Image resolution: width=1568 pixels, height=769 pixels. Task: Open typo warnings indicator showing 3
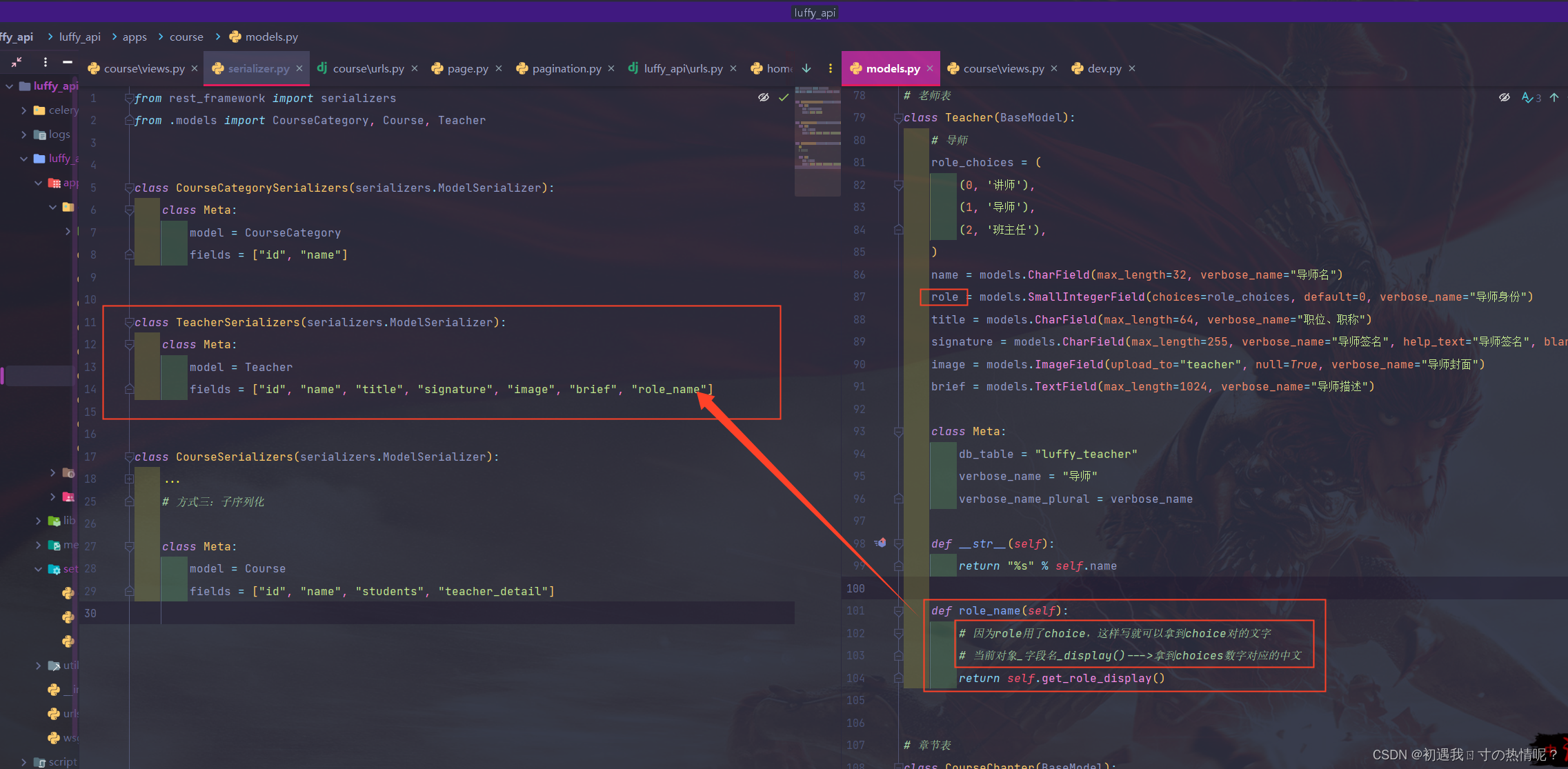point(1531,97)
